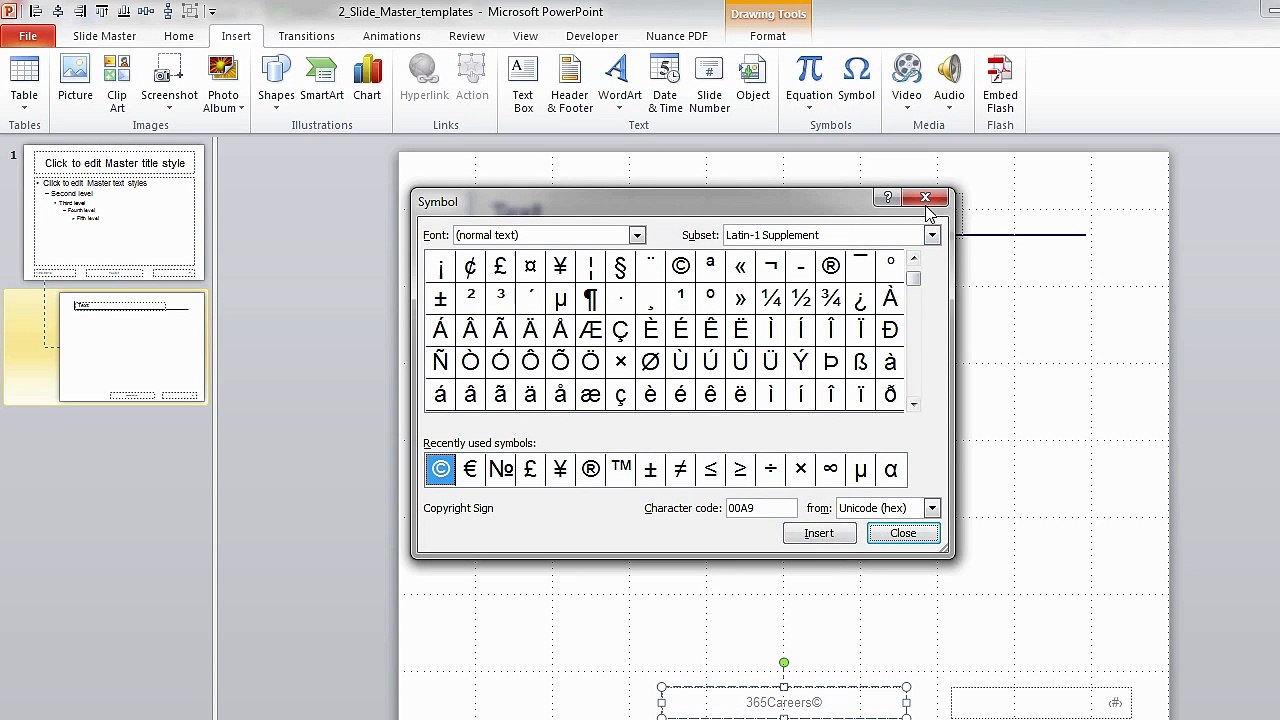Image resolution: width=1280 pixels, height=720 pixels.
Task: Select the infinity symbol in recently used
Action: 830,469
